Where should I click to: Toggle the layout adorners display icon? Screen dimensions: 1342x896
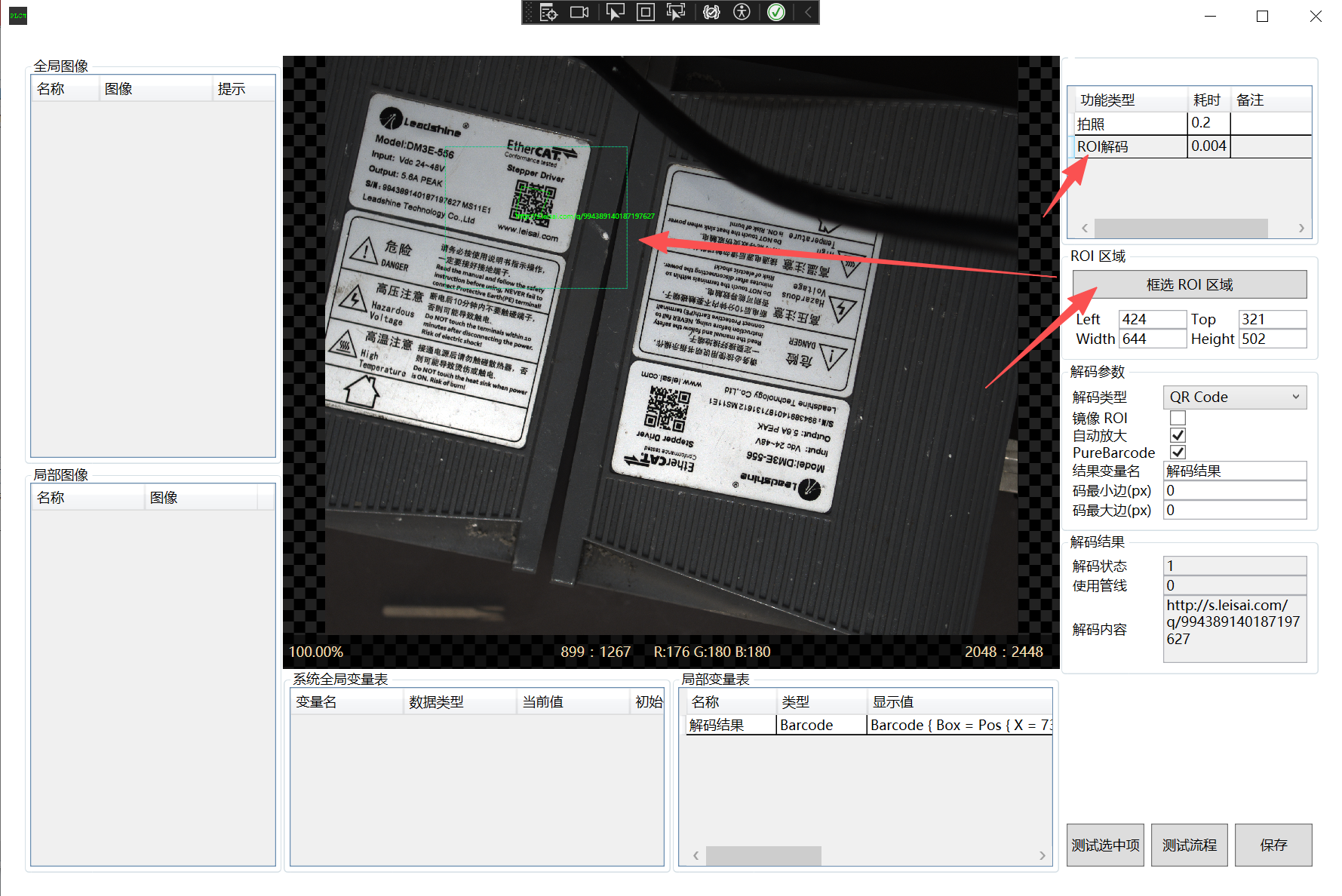[x=646, y=12]
